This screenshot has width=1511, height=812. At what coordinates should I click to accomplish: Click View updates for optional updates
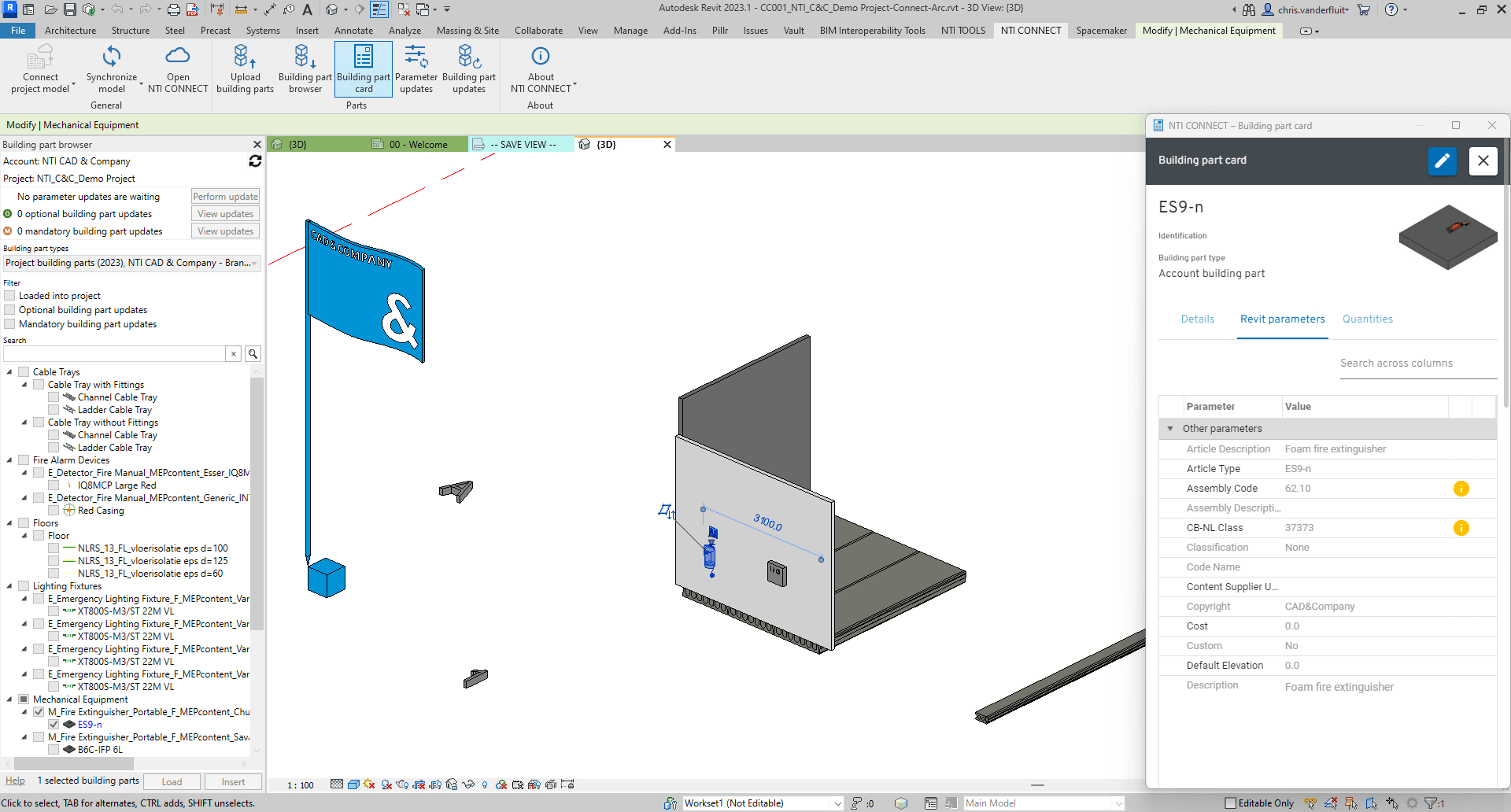tap(225, 214)
